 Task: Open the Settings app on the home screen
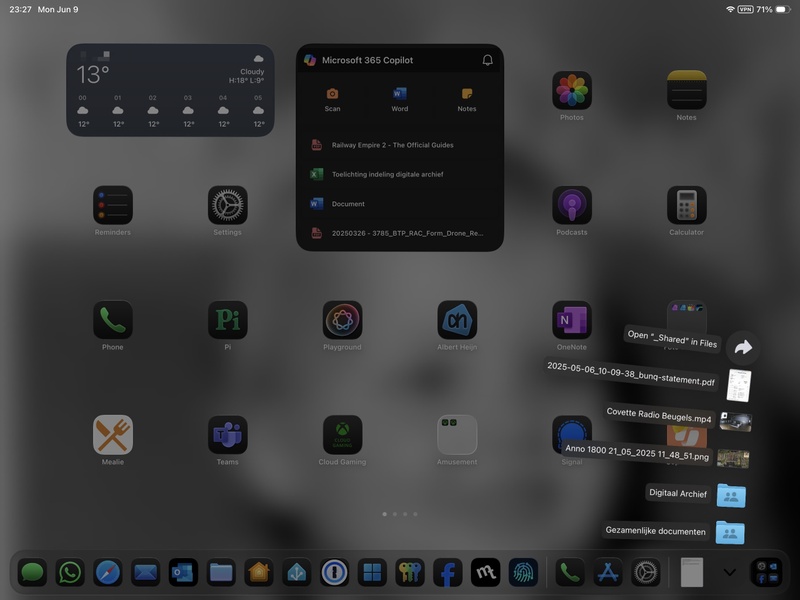click(x=228, y=205)
